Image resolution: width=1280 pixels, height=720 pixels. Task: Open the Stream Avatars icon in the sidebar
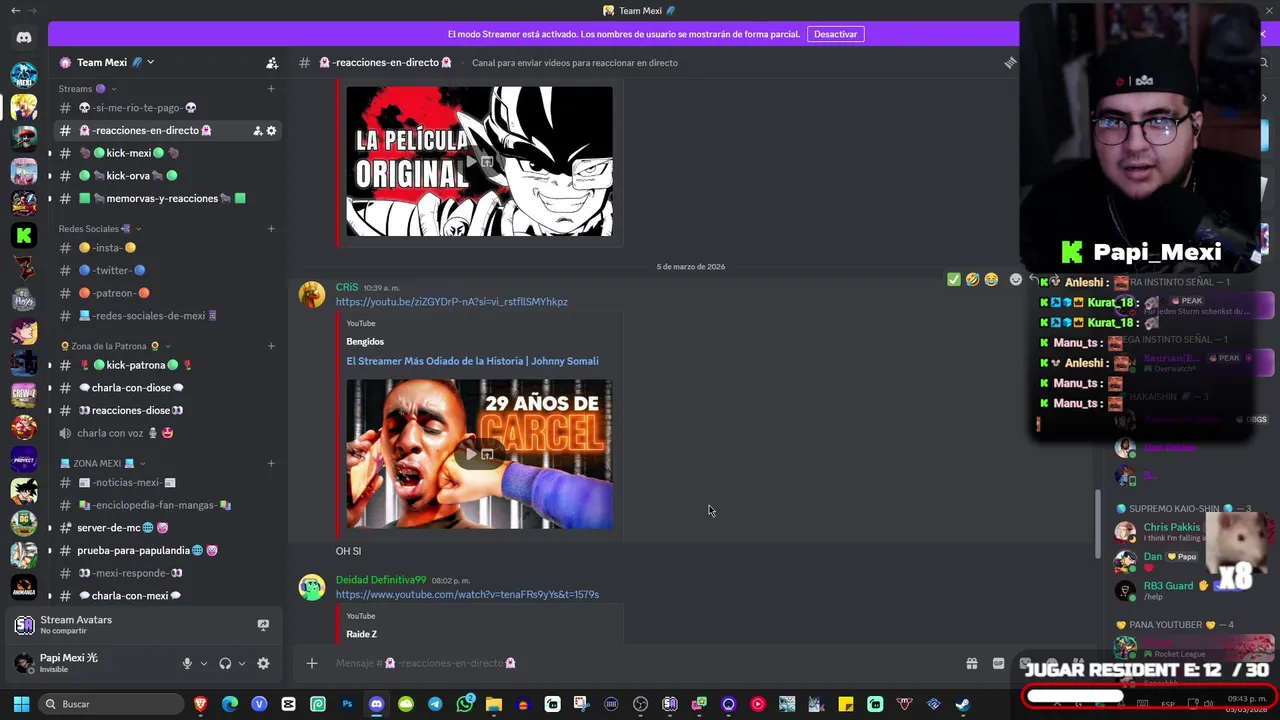pyautogui.click(x=24, y=625)
